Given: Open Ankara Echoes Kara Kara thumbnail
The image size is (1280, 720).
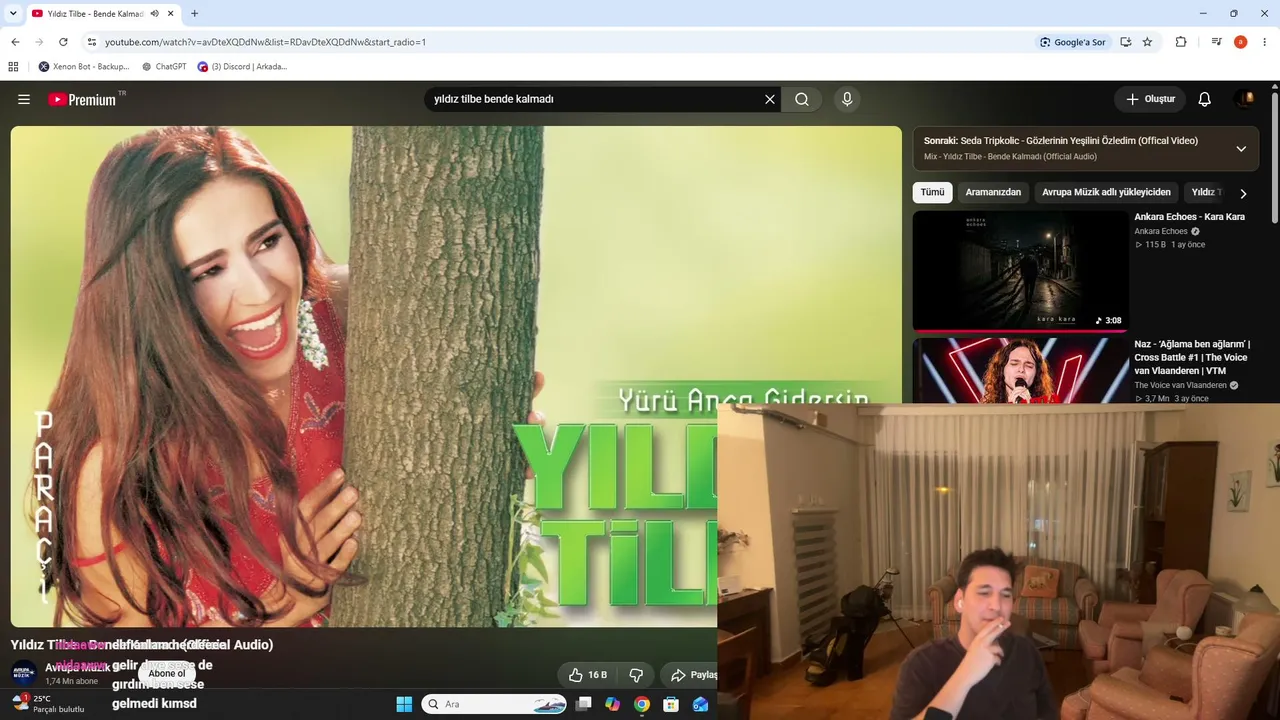Looking at the screenshot, I should [x=1020, y=270].
